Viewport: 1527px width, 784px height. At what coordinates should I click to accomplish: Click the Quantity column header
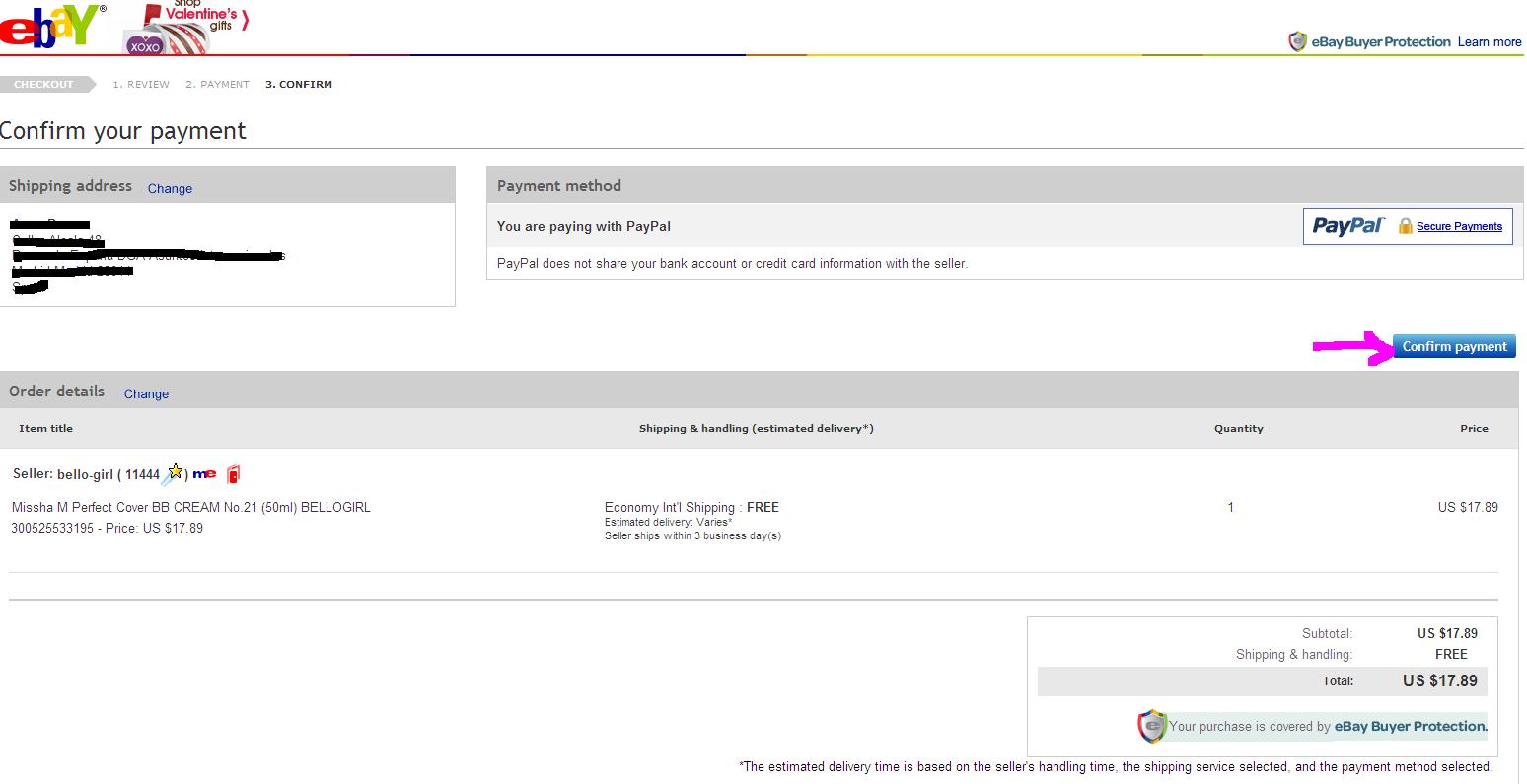[1238, 429]
